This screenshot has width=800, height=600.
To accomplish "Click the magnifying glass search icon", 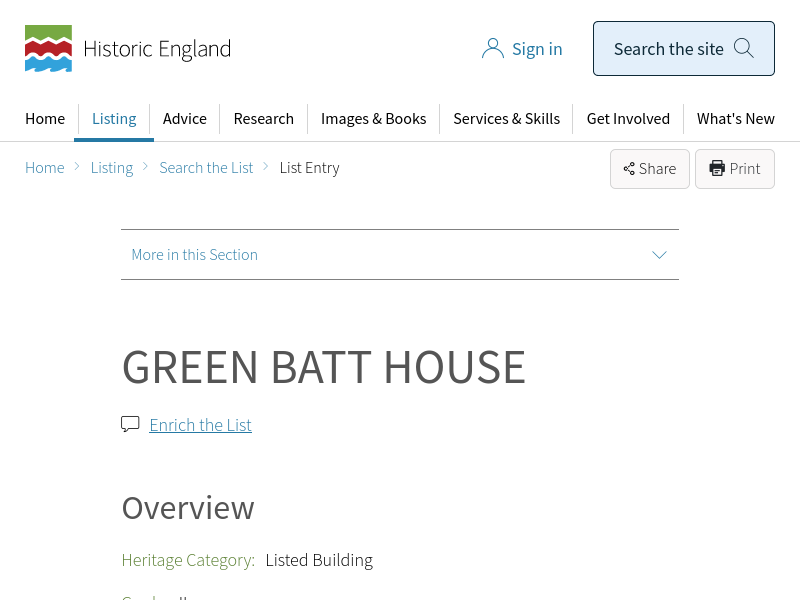I will (744, 48).
